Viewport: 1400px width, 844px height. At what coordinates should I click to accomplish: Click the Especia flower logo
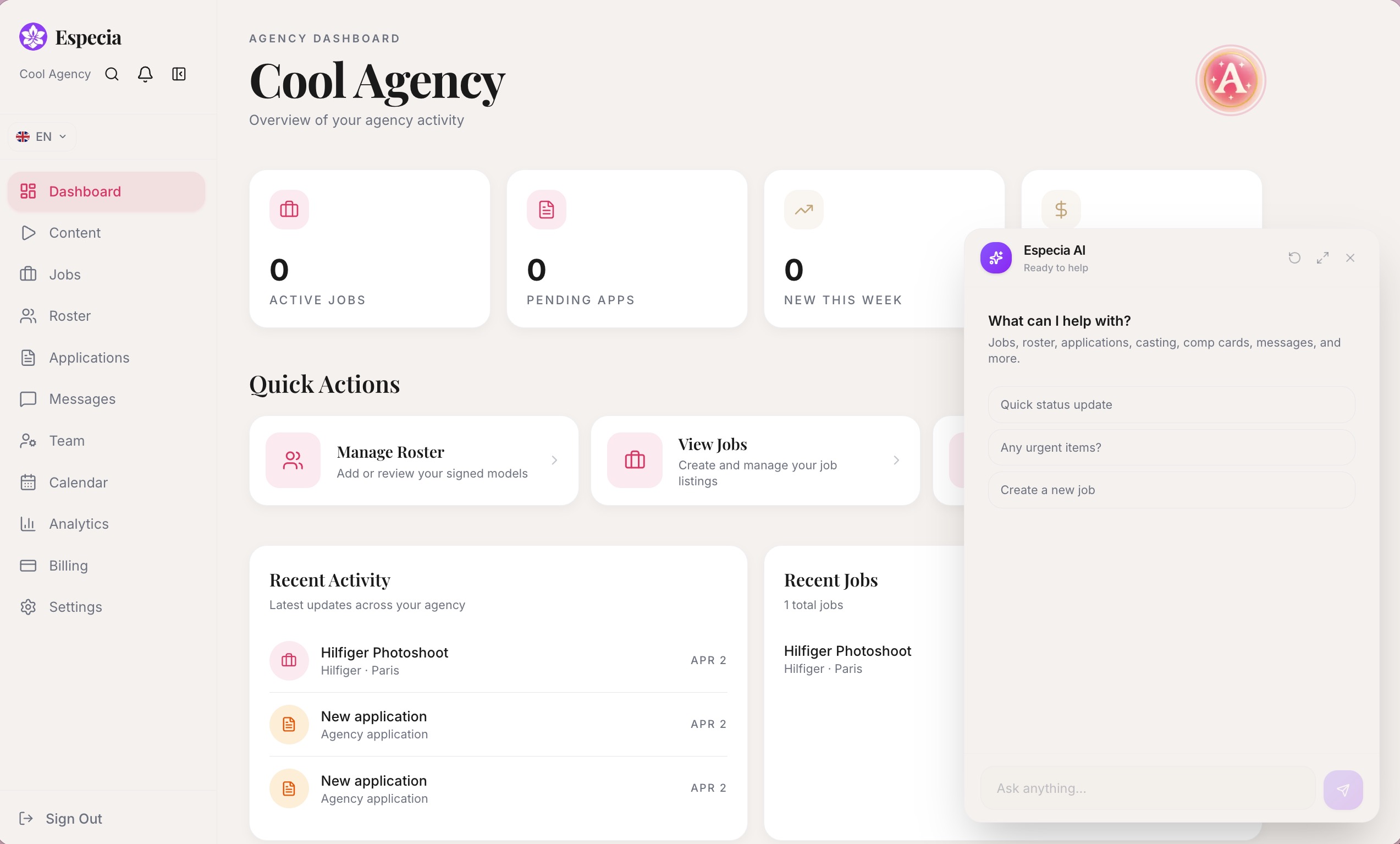tap(33, 37)
